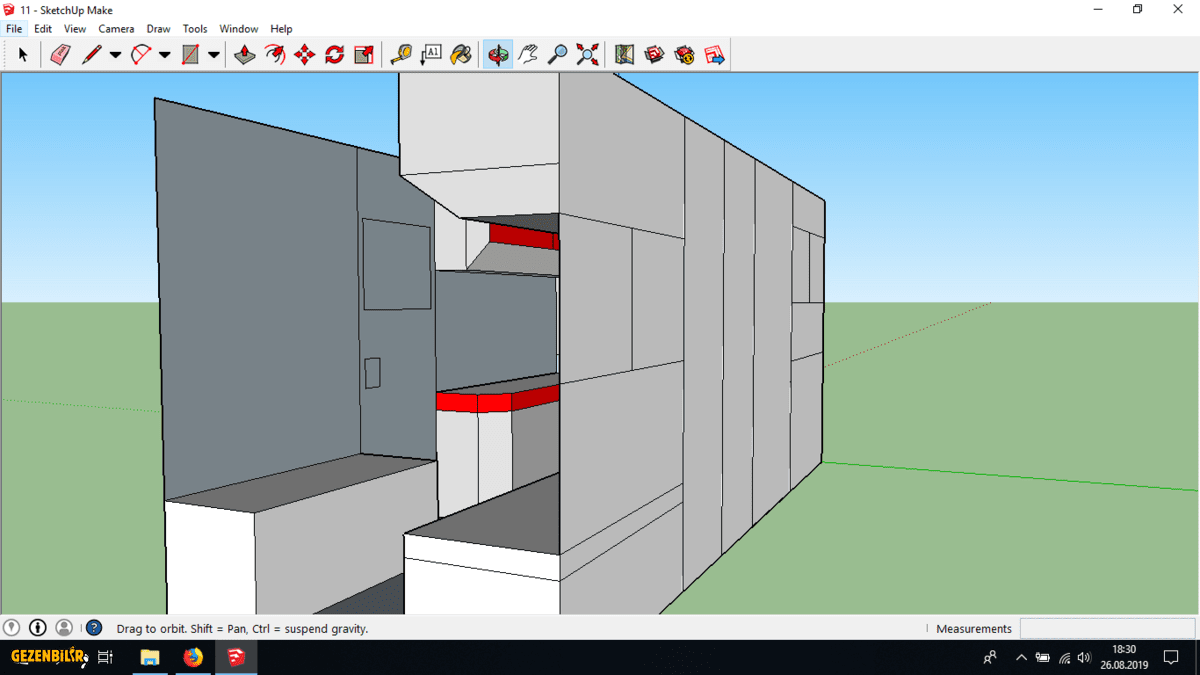
Task: Open the Line tool dropdown arrow
Action: point(115,55)
